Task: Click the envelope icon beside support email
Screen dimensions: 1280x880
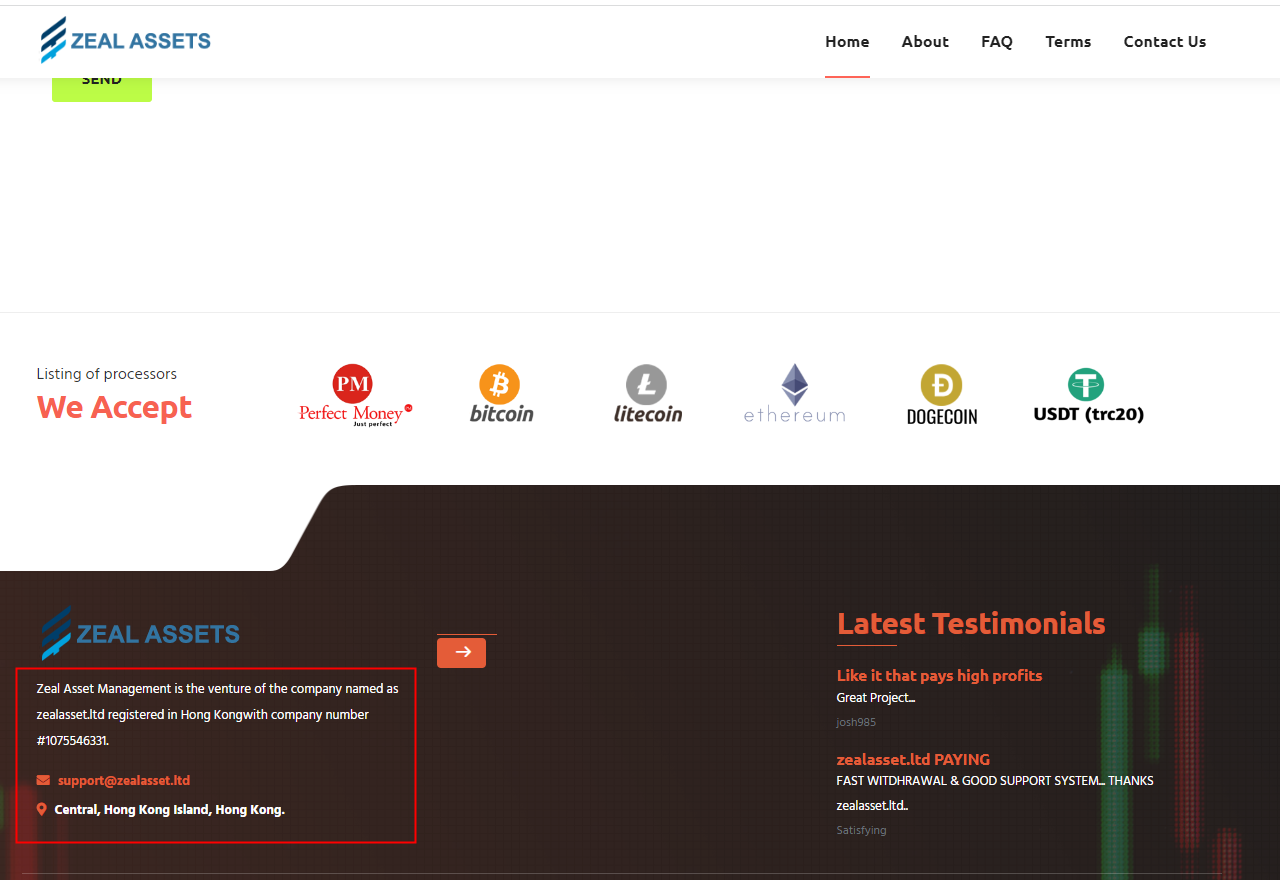Action: (43, 780)
